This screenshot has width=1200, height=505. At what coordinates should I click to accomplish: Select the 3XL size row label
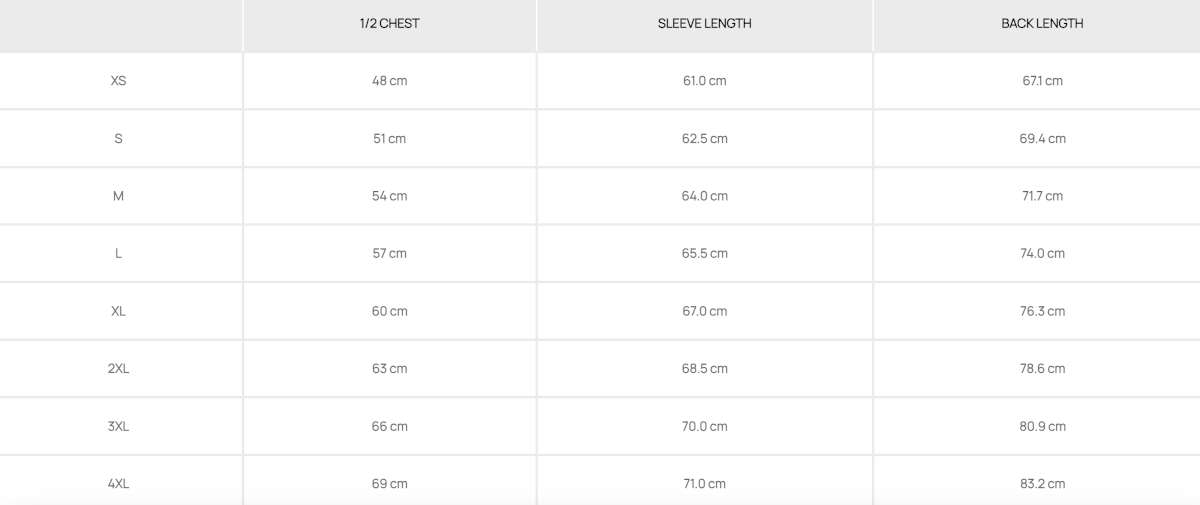[x=118, y=426]
